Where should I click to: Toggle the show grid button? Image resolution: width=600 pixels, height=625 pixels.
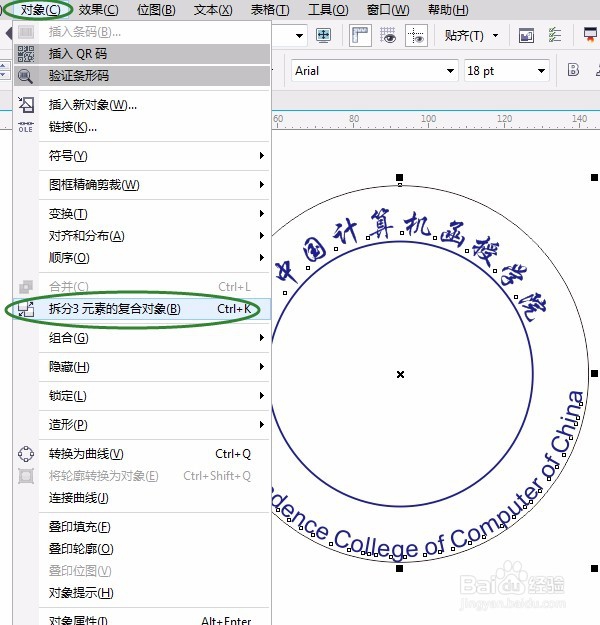tap(388, 35)
